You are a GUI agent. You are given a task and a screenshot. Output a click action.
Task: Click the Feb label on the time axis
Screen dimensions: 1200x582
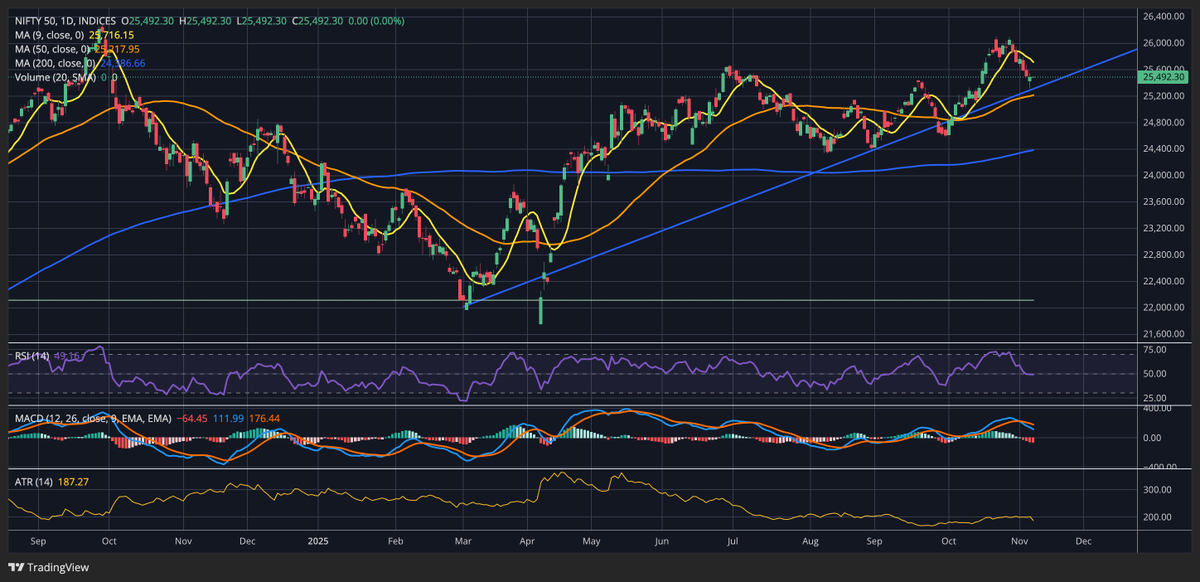[x=395, y=540]
